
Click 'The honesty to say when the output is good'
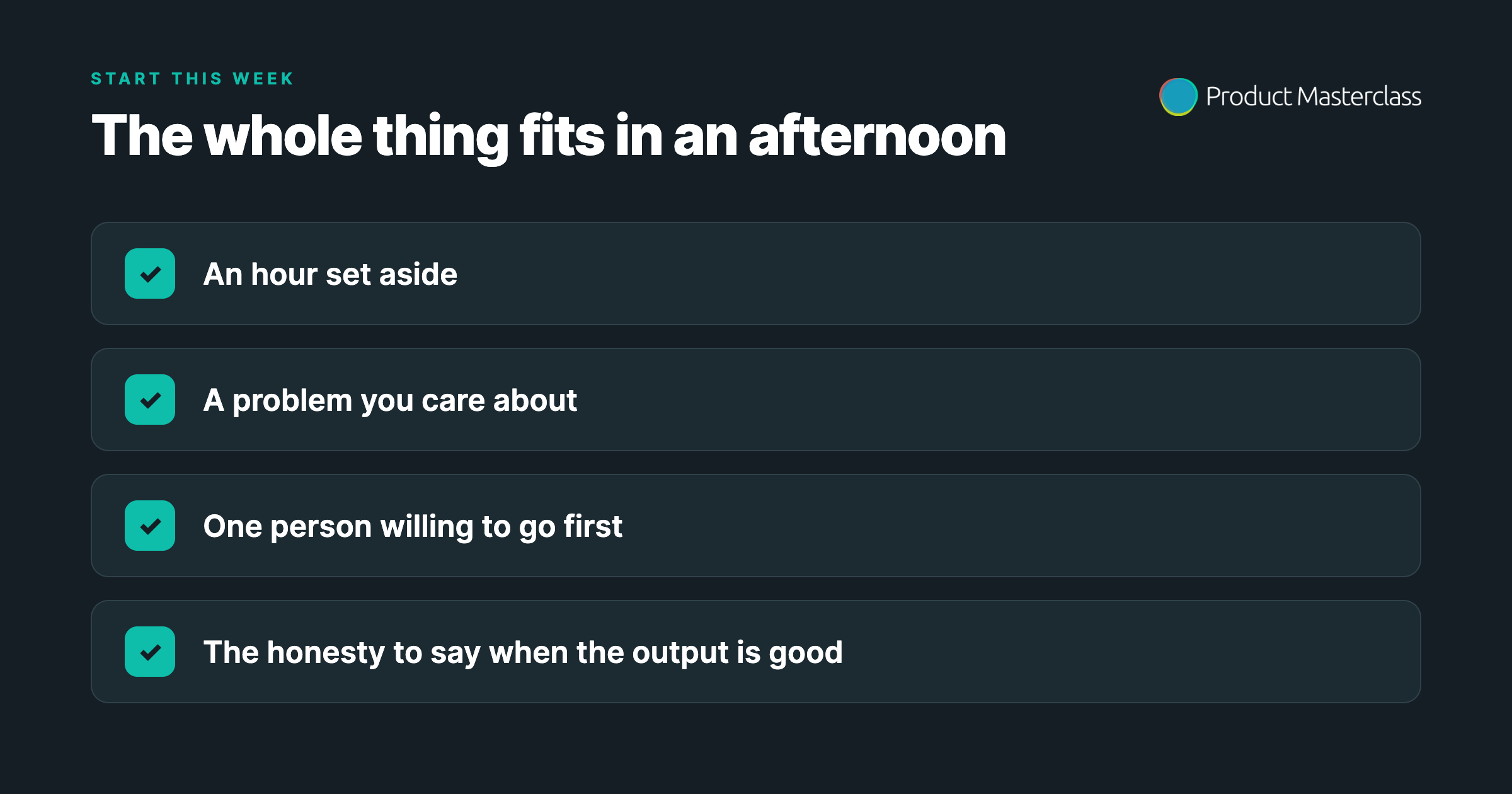(x=523, y=653)
